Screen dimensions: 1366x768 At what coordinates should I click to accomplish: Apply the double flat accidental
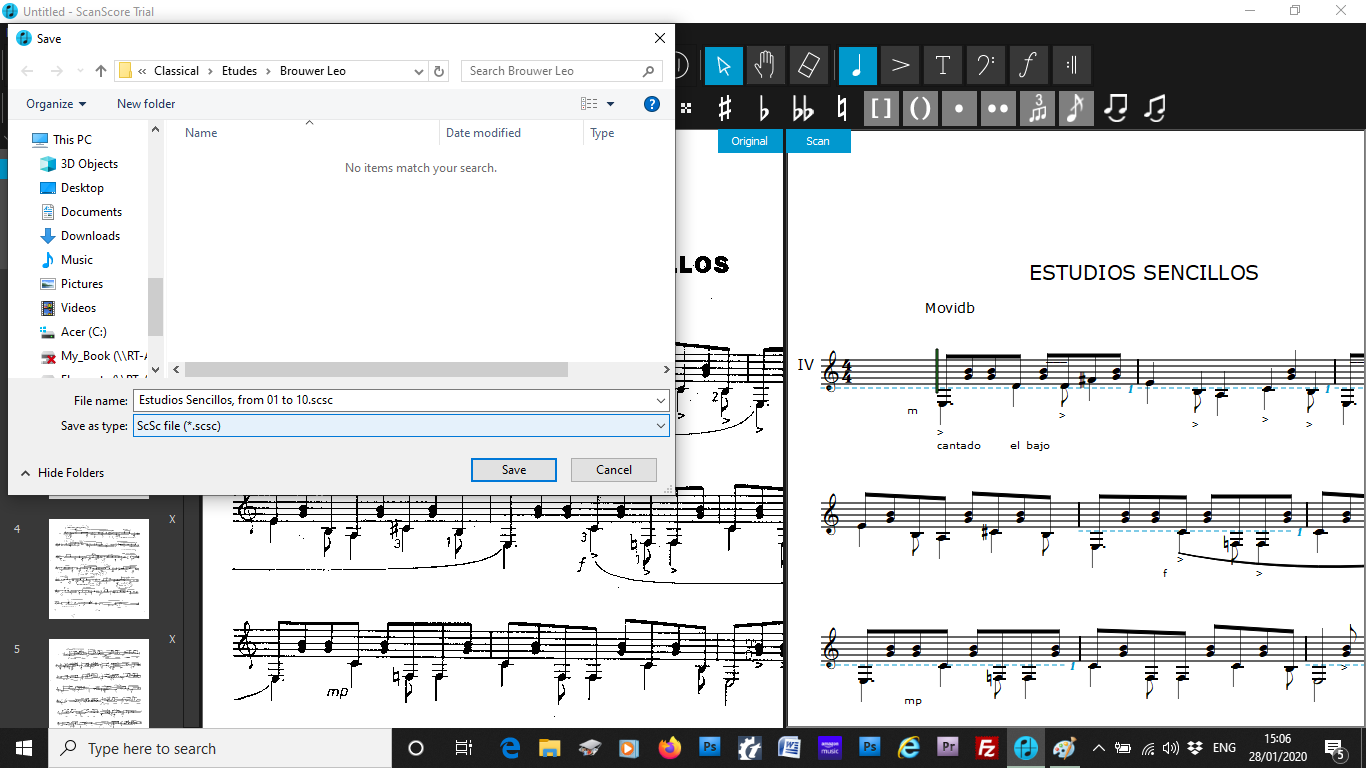point(803,108)
